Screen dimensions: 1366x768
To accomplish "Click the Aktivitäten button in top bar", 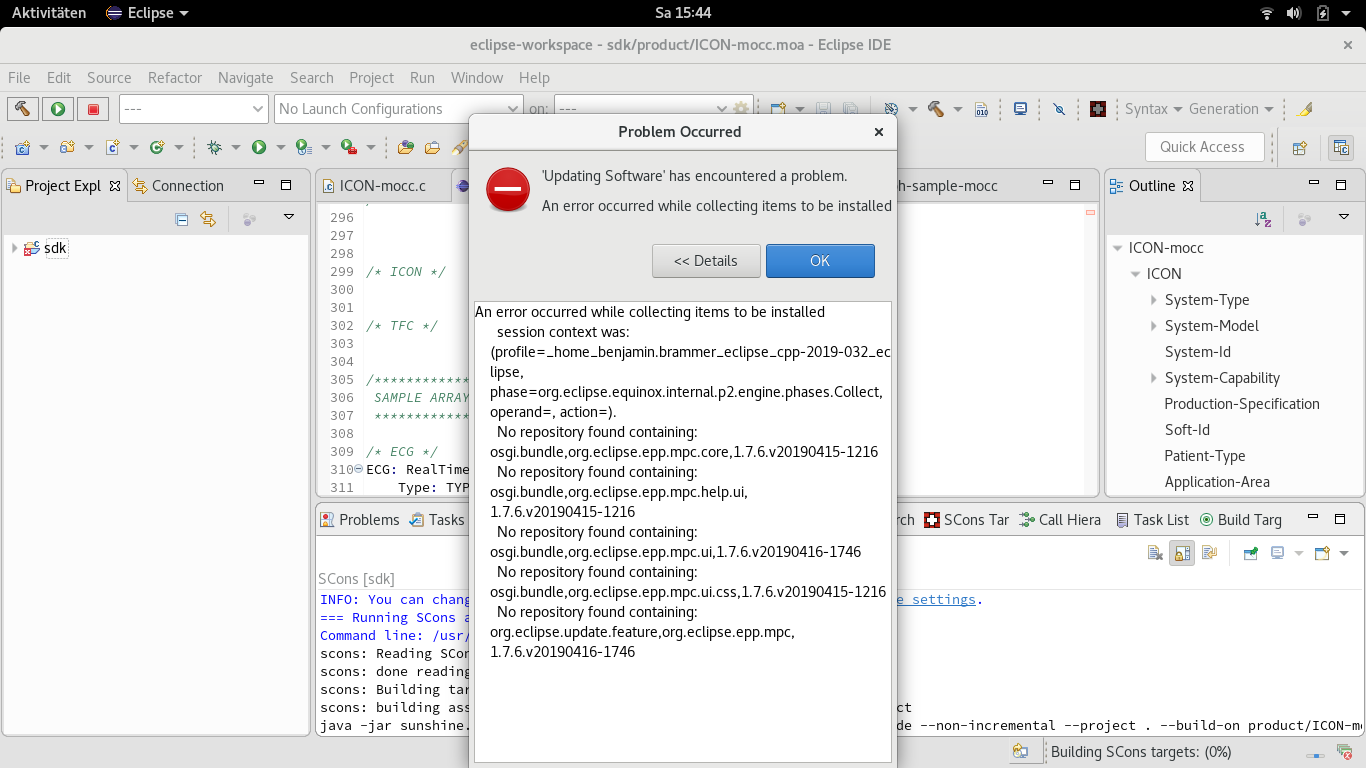I will 49,13.
